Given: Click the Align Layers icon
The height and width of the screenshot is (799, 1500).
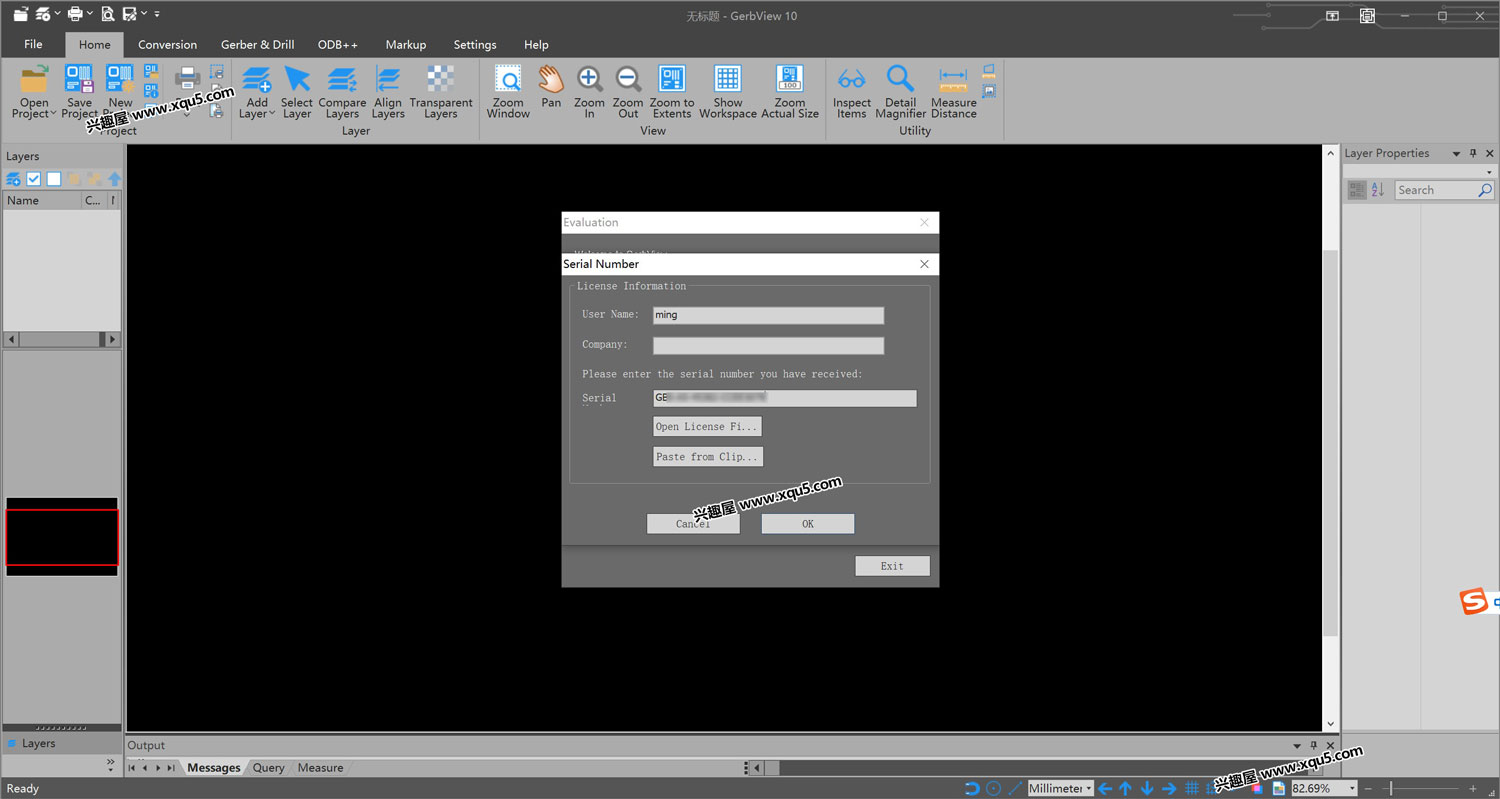Looking at the screenshot, I should (x=388, y=80).
